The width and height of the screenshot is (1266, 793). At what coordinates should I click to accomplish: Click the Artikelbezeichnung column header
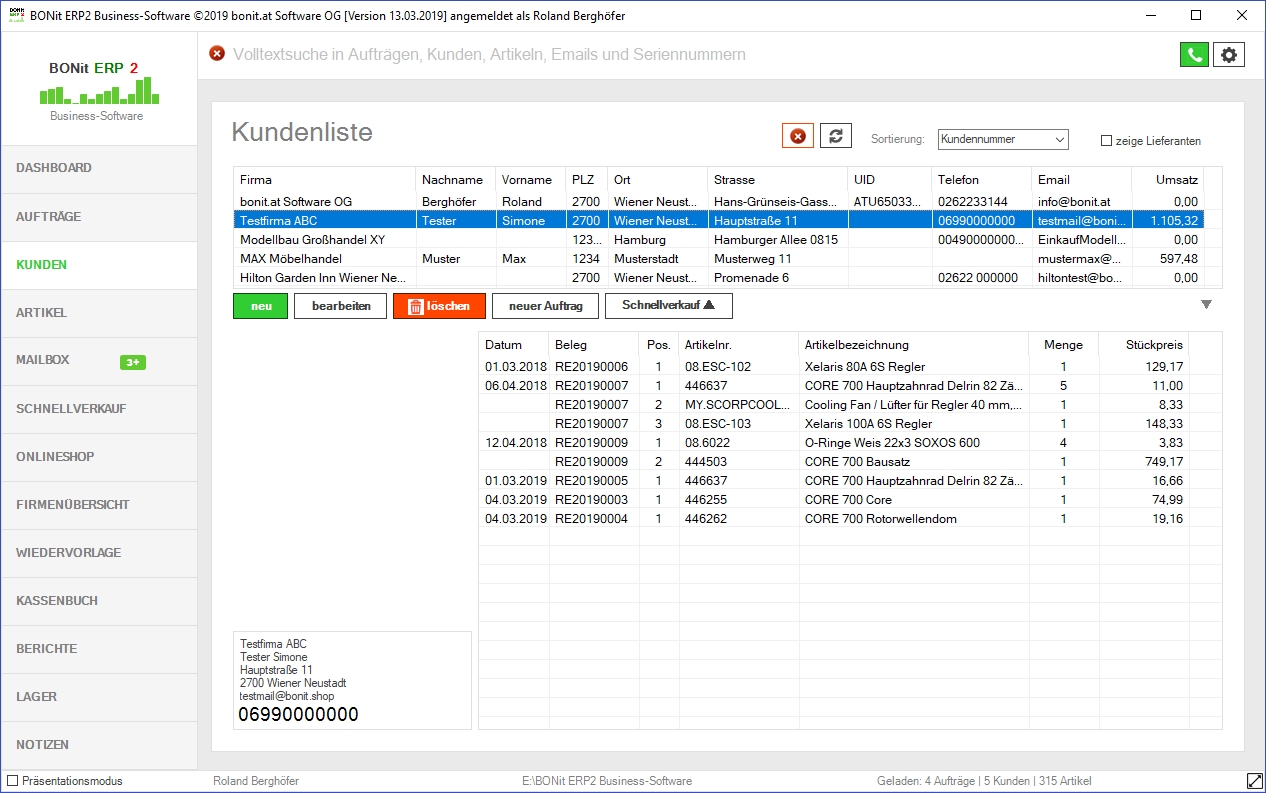(x=914, y=345)
